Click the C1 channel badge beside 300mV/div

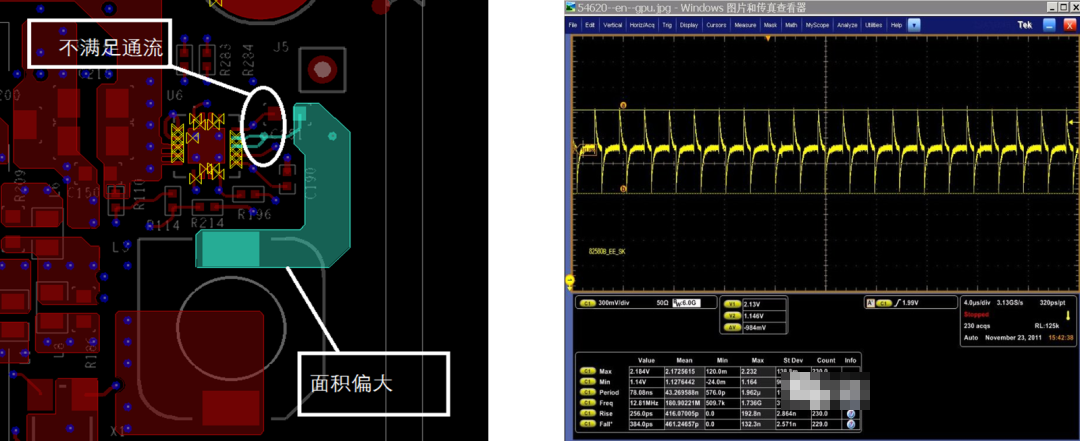click(x=587, y=301)
